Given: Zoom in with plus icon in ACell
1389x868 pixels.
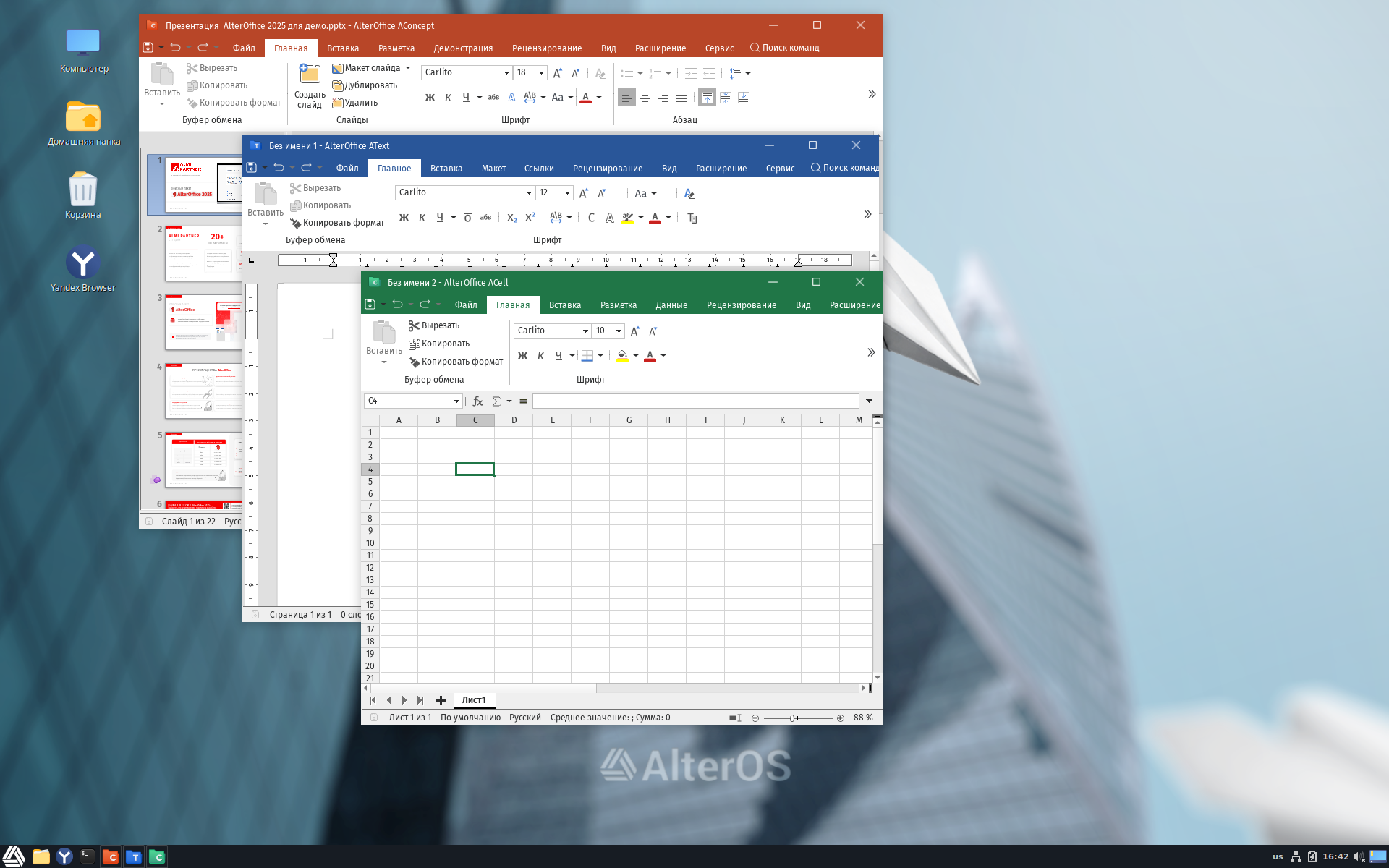Looking at the screenshot, I should tap(841, 718).
